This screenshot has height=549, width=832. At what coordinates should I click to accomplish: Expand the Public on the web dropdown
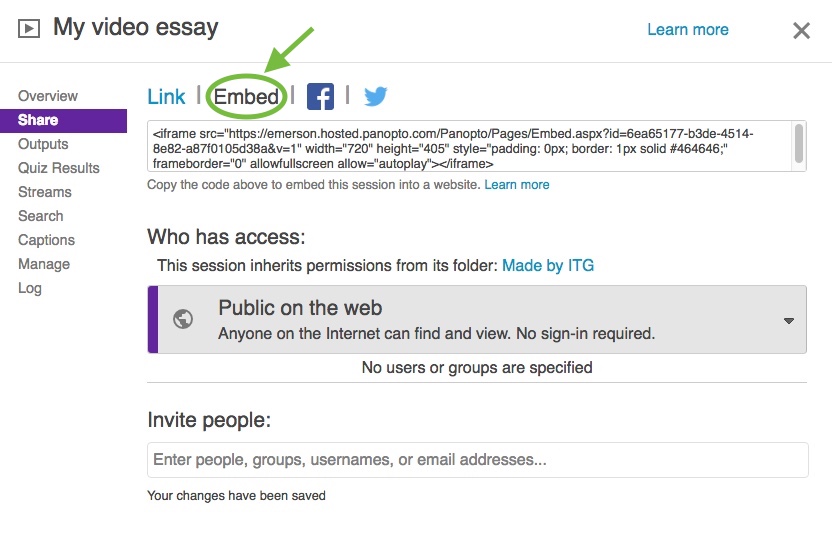point(789,320)
